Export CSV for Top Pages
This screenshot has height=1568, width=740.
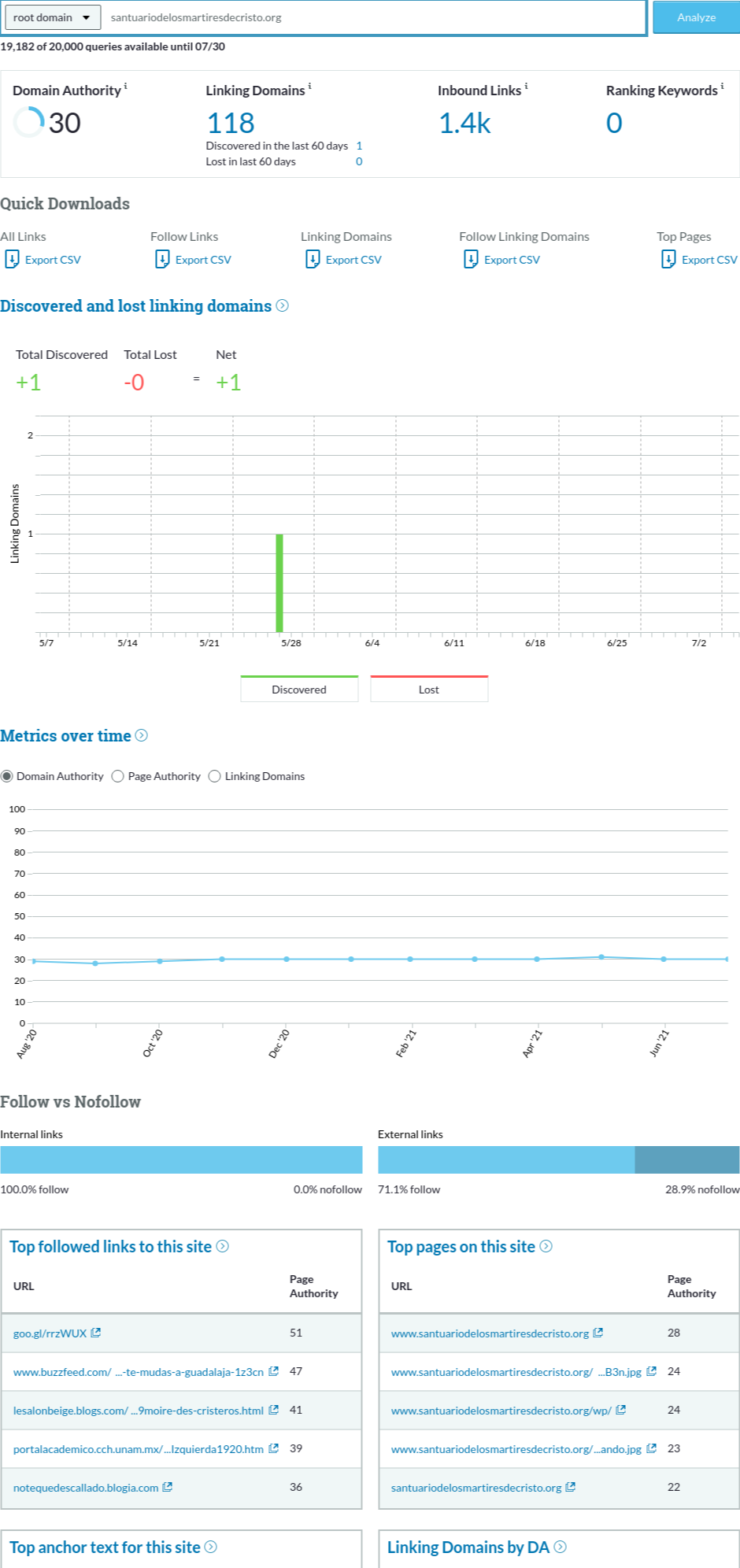point(709,260)
